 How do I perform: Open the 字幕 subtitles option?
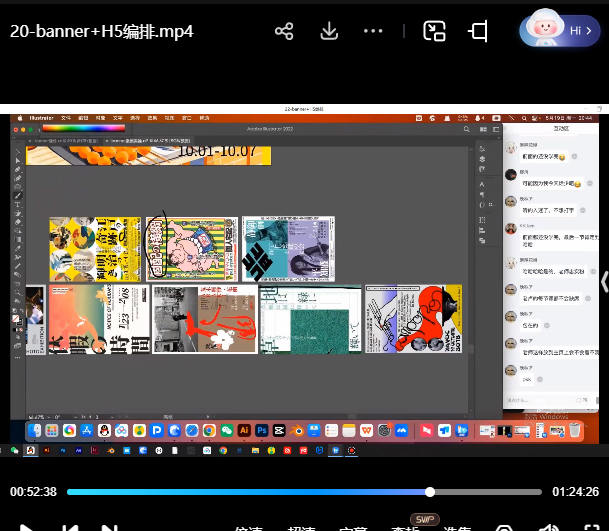pos(353,528)
